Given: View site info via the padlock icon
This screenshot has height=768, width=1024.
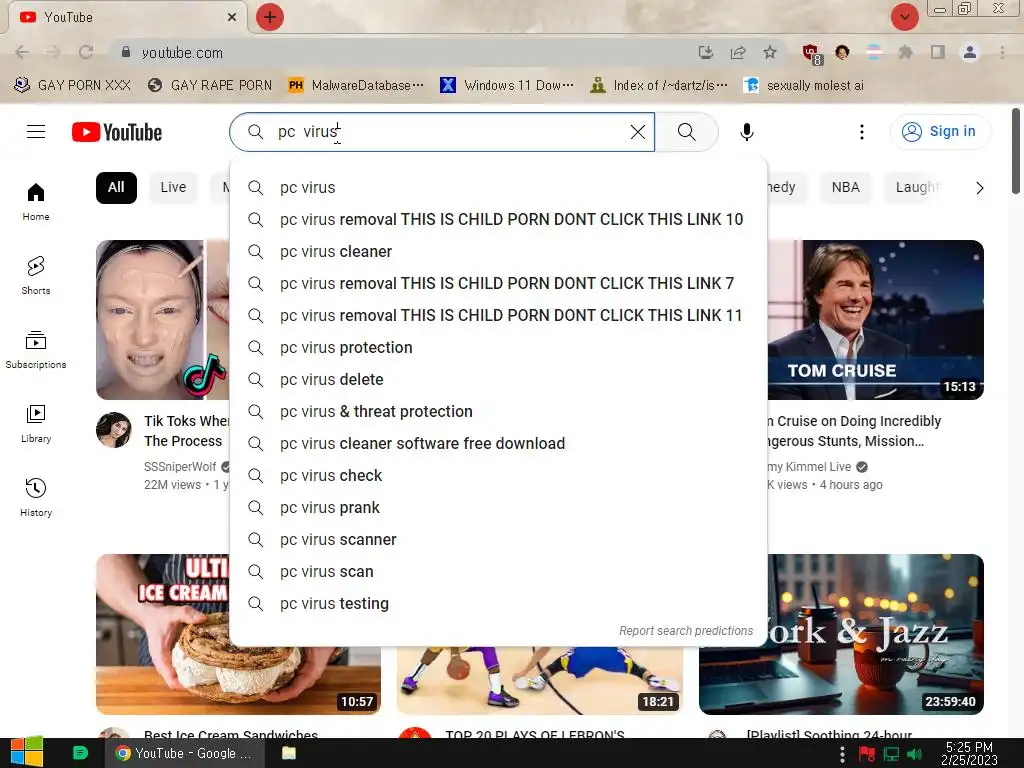Looking at the screenshot, I should tap(126, 52).
